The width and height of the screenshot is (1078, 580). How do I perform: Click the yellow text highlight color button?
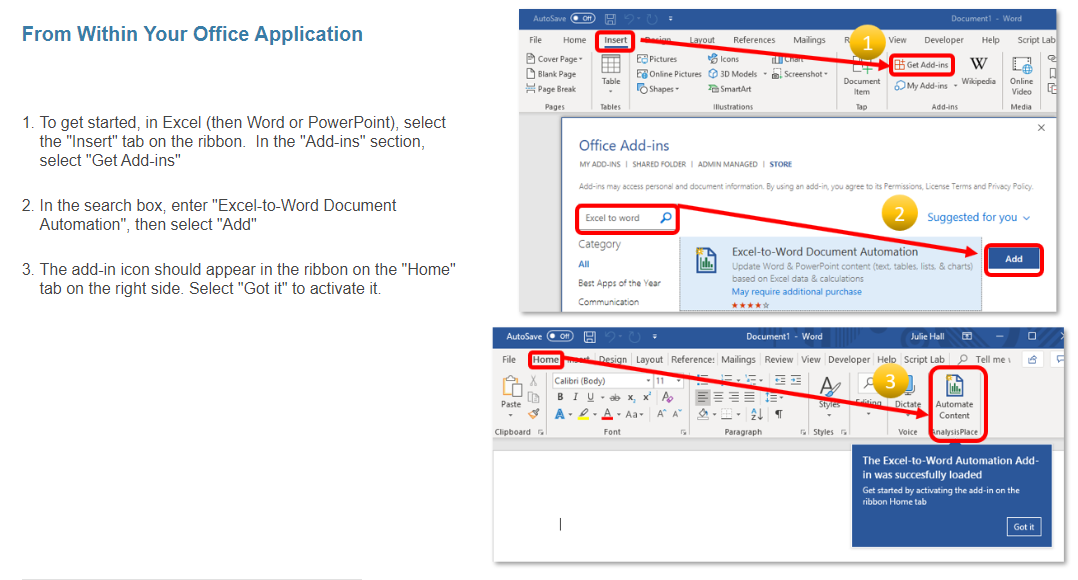pyautogui.click(x=583, y=414)
